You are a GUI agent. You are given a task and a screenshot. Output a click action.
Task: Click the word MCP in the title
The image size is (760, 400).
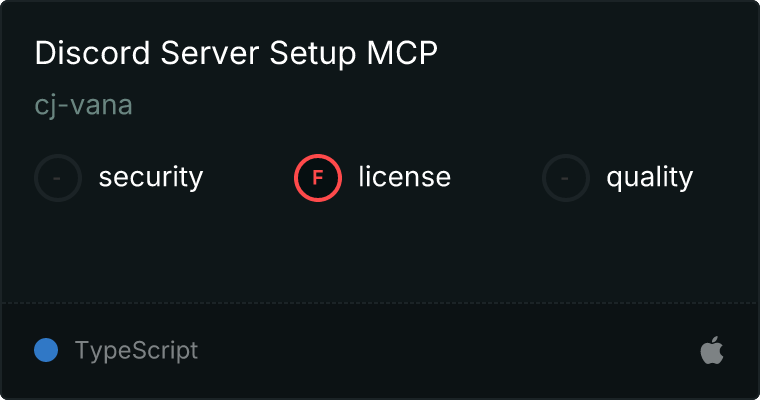point(402,52)
